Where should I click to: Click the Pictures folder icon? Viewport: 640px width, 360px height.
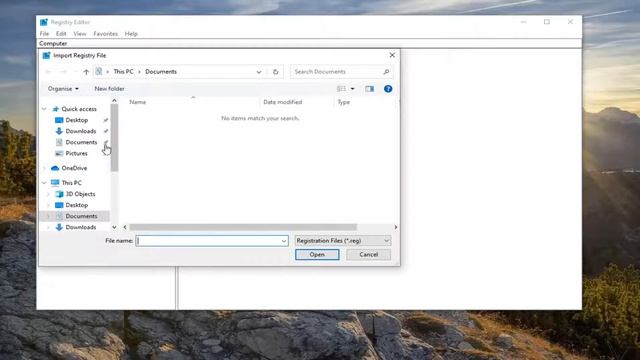pyautogui.click(x=59, y=153)
